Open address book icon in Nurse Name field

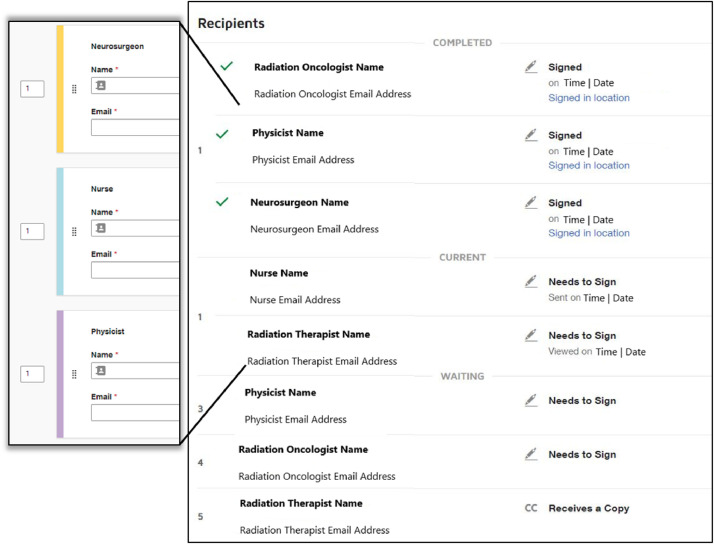(101, 228)
